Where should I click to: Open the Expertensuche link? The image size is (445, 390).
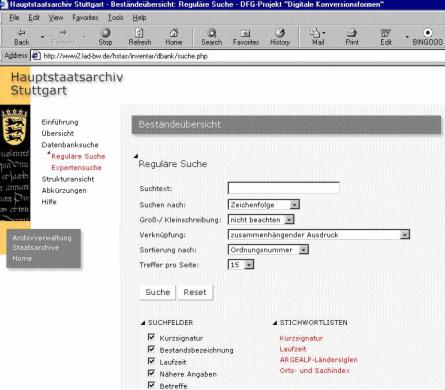(76, 168)
